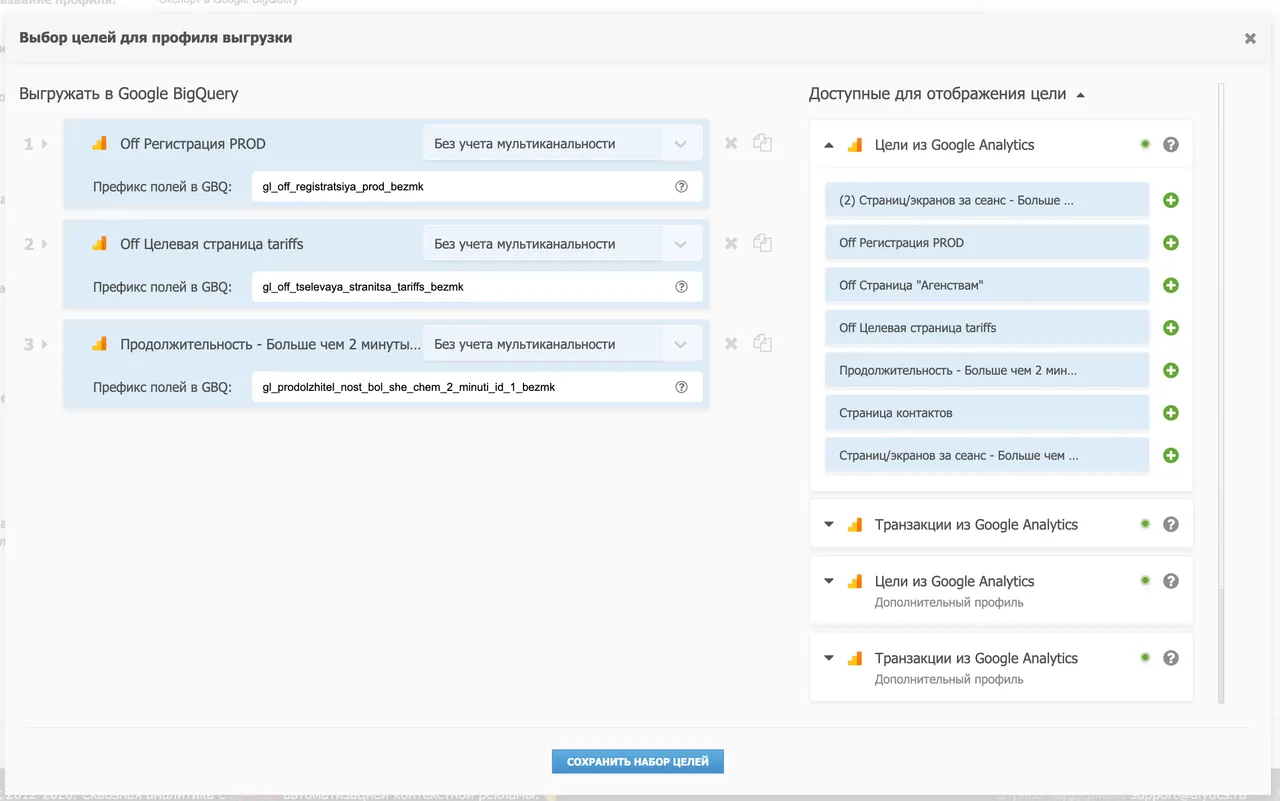Duplicate the Off Регистрация PROD goal row
Viewport: 1280px width, 801px height.
click(x=762, y=143)
